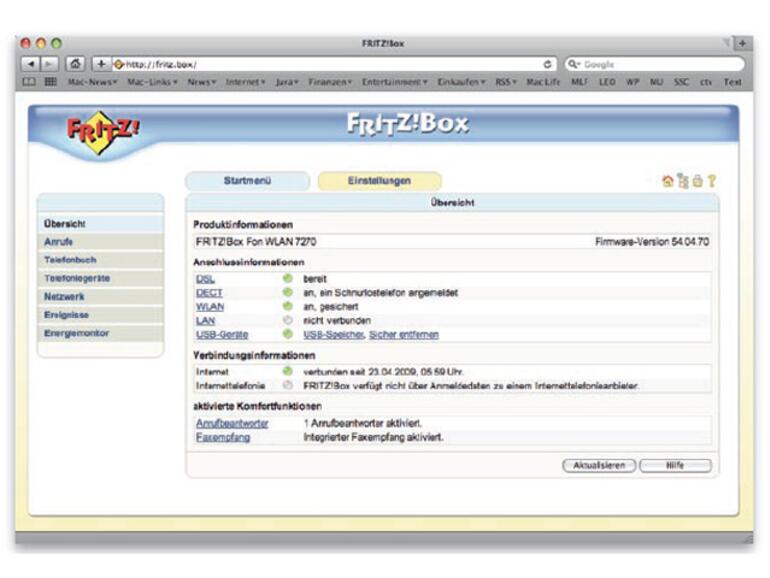Click the 'verbunden seit' Internet status text
Image resolution: width=770 pixels, height=578 pixels.
click(x=383, y=372)
